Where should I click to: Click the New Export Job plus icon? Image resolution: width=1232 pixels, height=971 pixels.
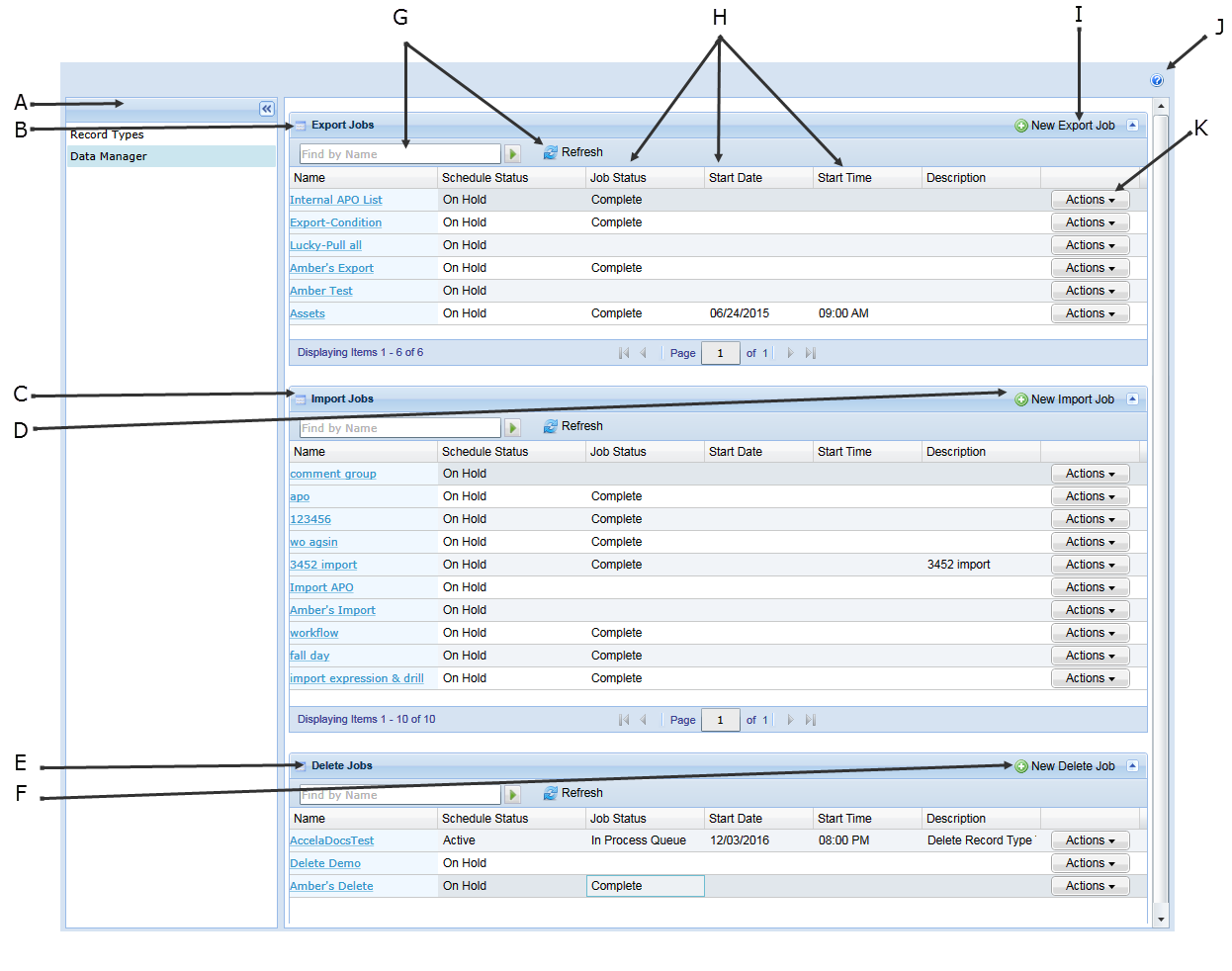pos(1021,126)
